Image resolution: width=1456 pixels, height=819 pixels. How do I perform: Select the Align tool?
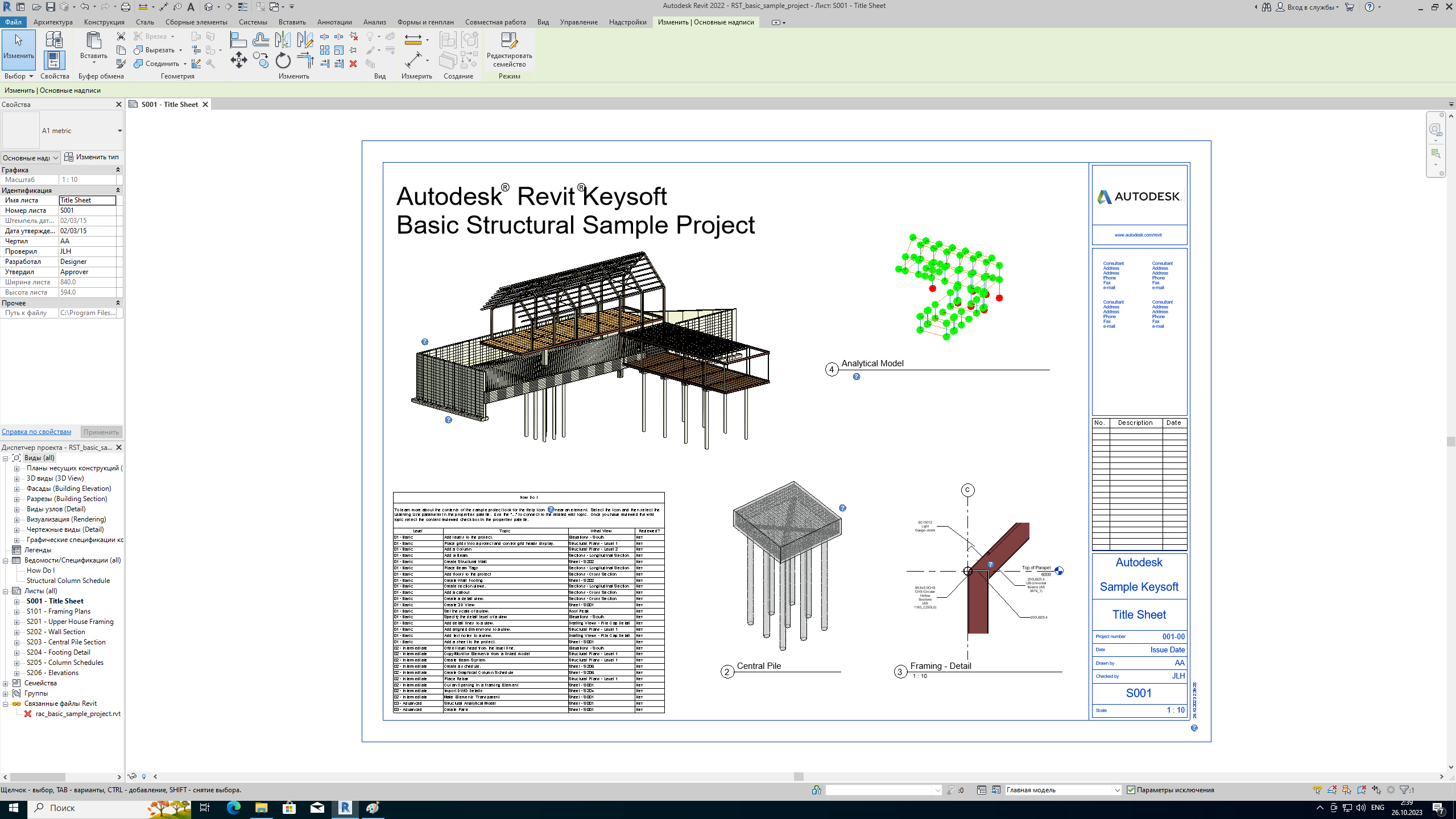point(238,40)
